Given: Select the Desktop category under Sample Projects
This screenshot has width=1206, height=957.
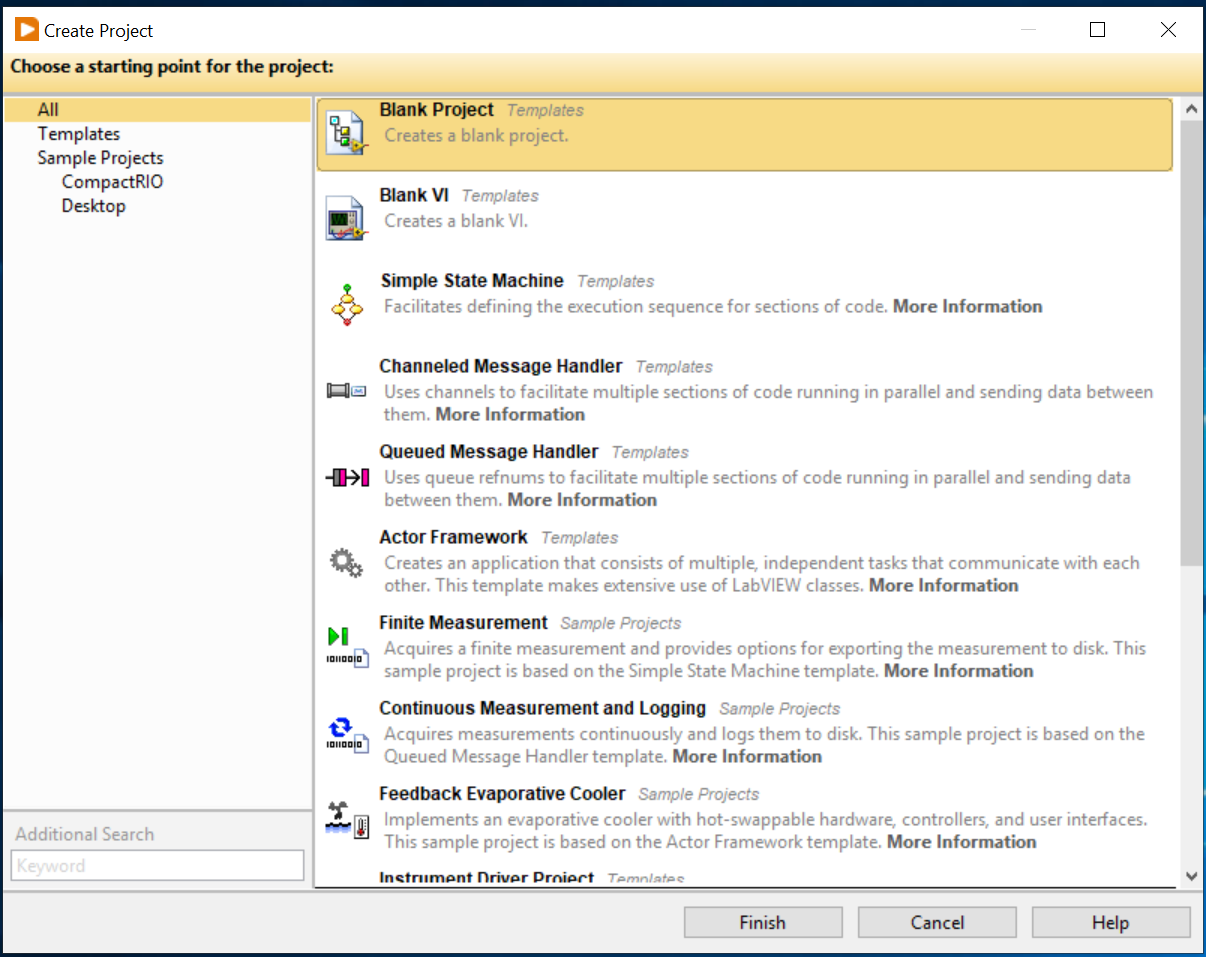Looking at the screenshot, I should click(x=93, y=205).
